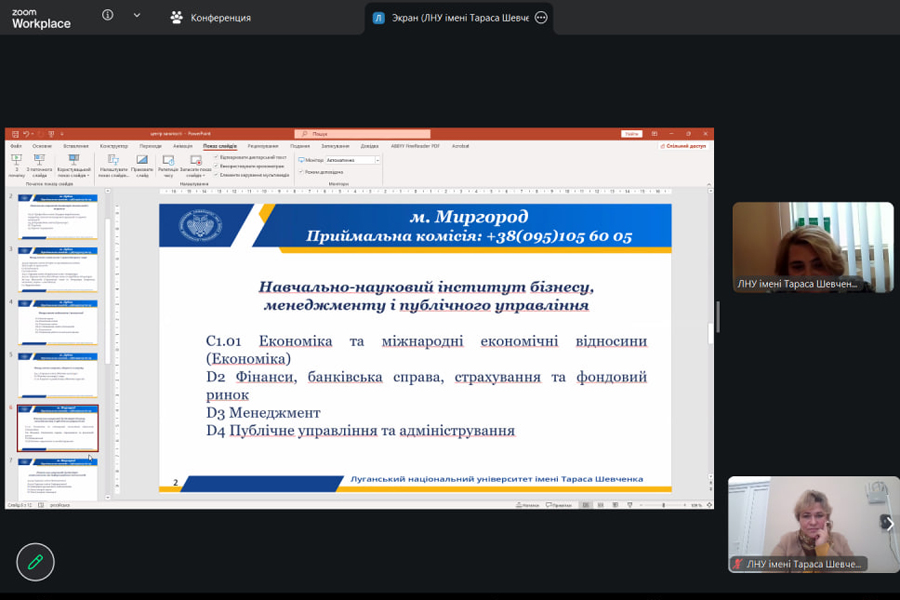Click Спільний доступ share button
This screenshot has height=600, width=900.
pos(683,146)
